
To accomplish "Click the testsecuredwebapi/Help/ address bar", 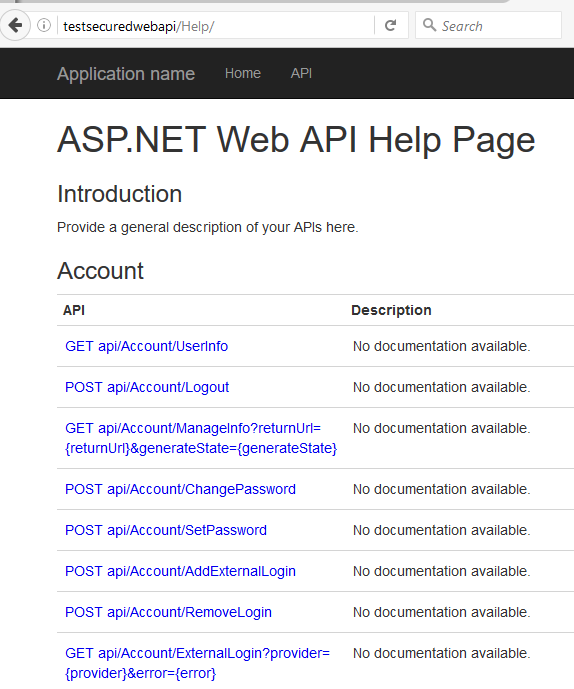I will pos(215,26).
